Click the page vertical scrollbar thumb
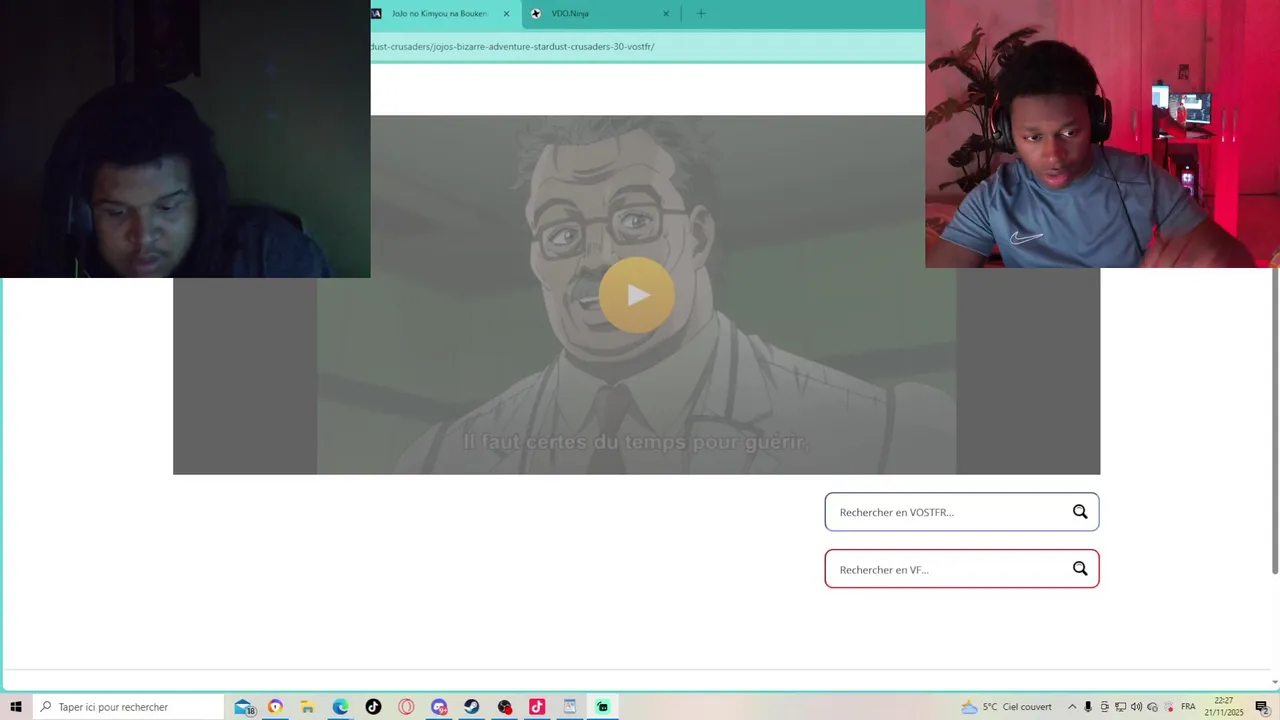This screenshot has width=1280, height=720. click(1275, 422)
